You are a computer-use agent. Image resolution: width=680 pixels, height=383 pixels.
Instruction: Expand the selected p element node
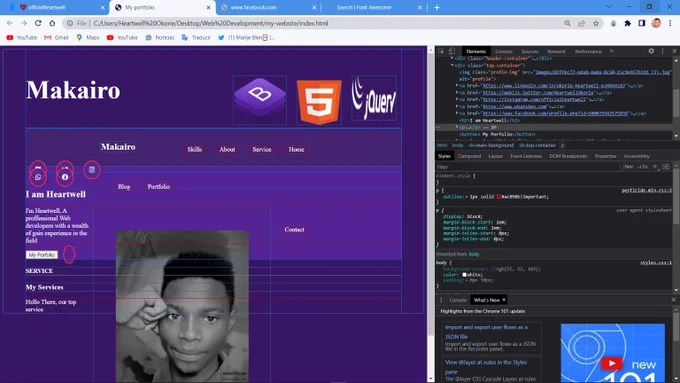[457, 127]
